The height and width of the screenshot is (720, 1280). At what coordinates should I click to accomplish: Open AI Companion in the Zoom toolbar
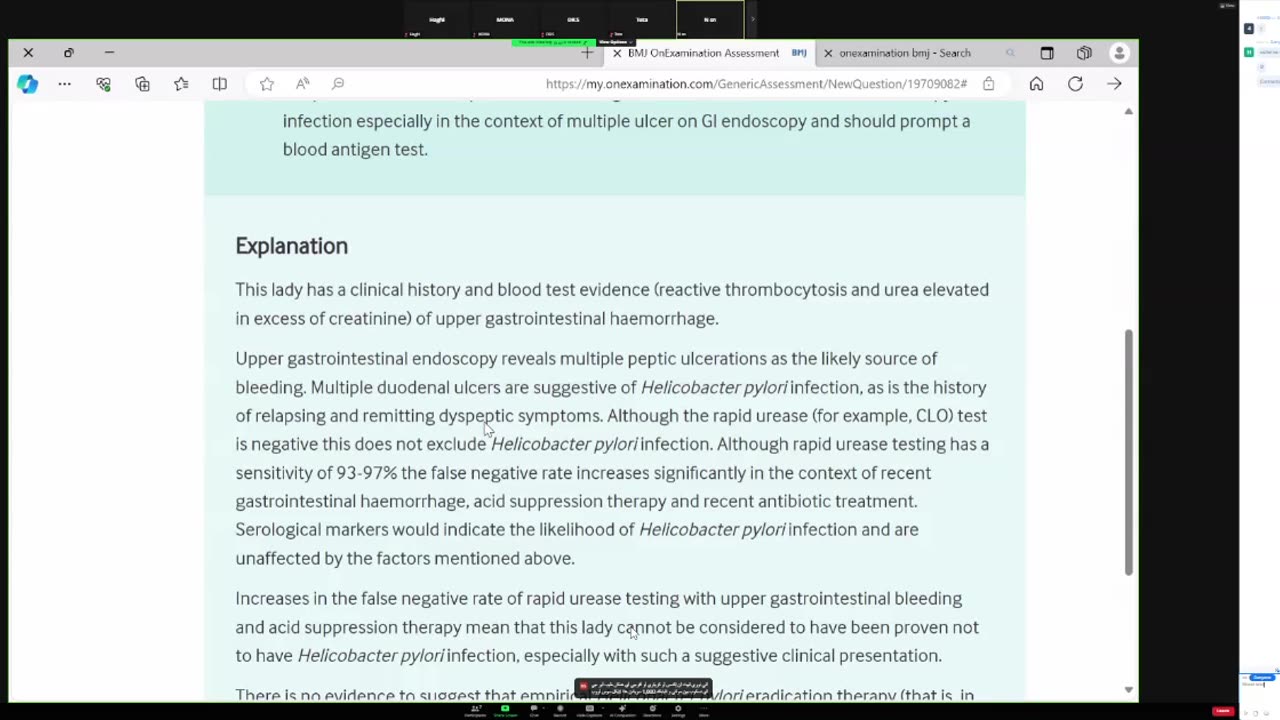tap(622, 711)
